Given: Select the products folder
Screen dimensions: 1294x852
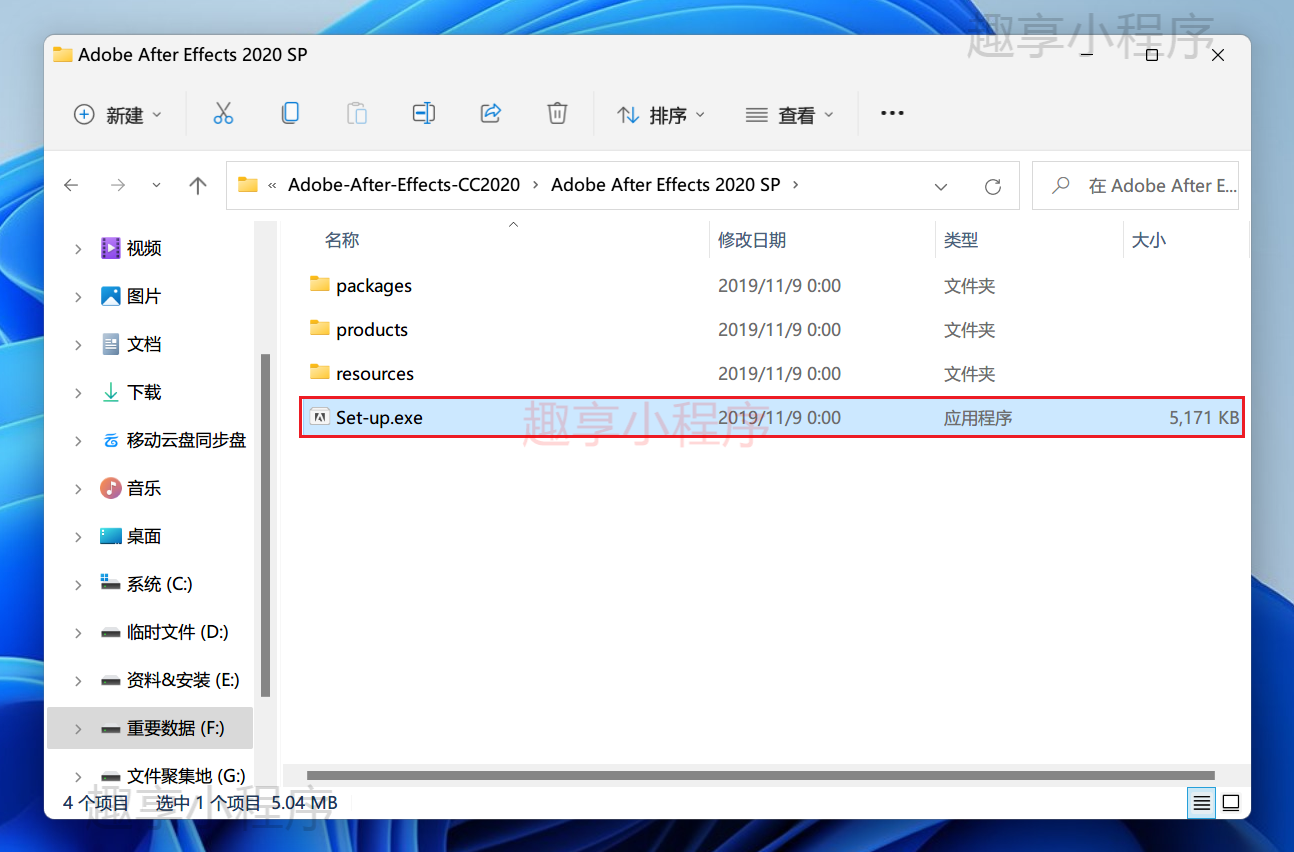Looking at the screenshot, I should (x=772, y=329).
